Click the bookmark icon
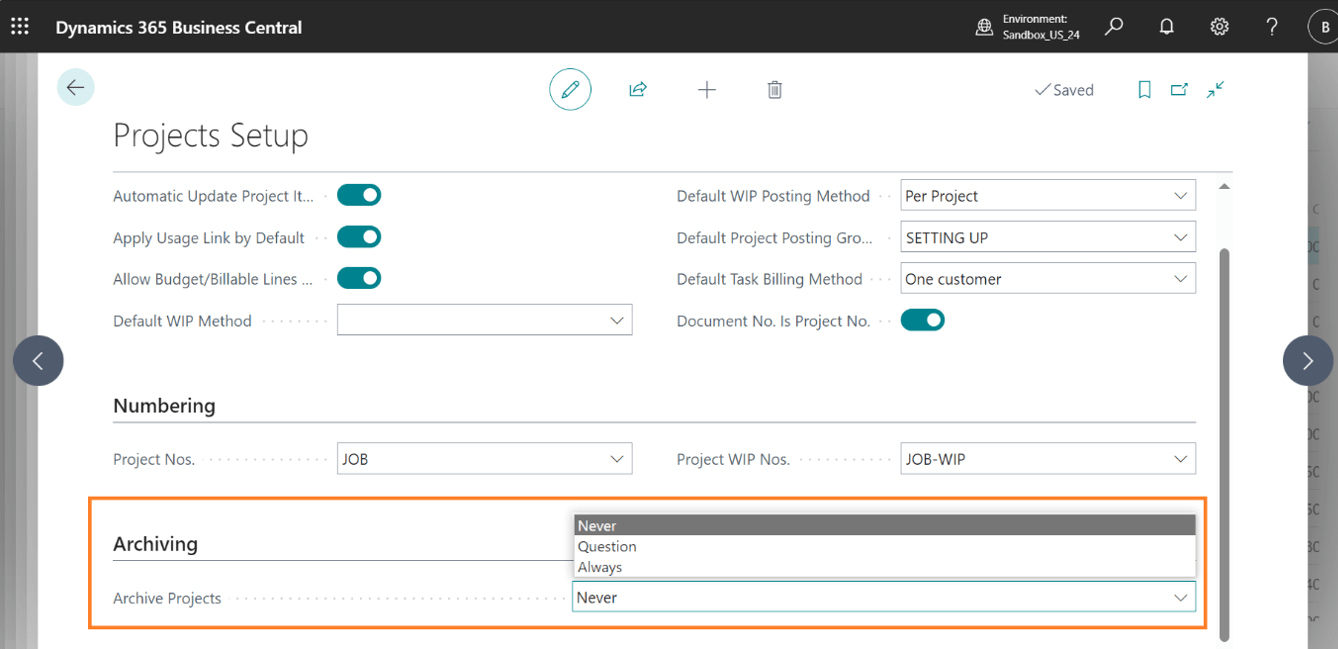The width and height of the screenshot is (1338, 649). tap(1144, 90)
